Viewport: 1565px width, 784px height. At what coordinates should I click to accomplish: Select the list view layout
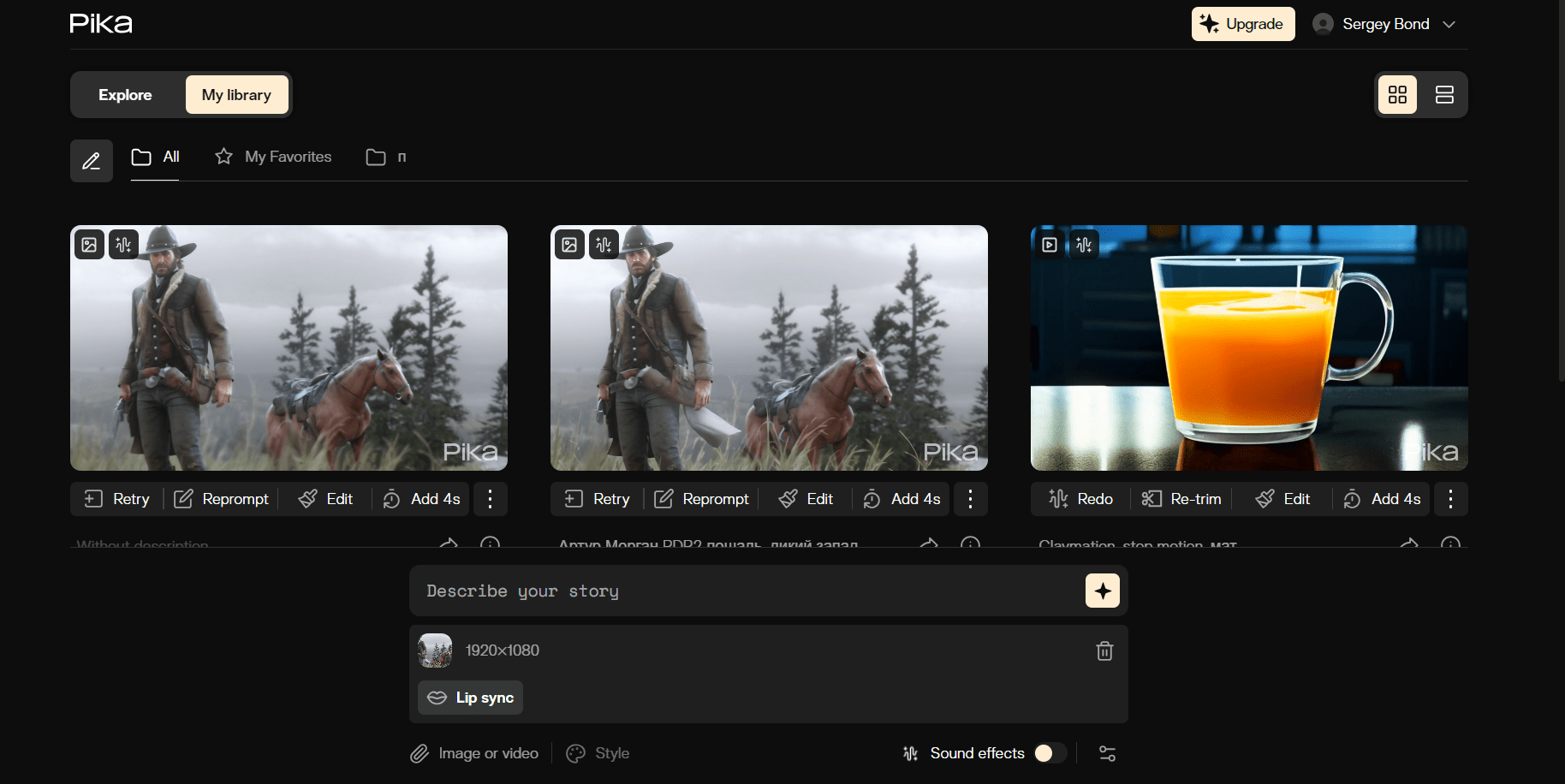1444,95
